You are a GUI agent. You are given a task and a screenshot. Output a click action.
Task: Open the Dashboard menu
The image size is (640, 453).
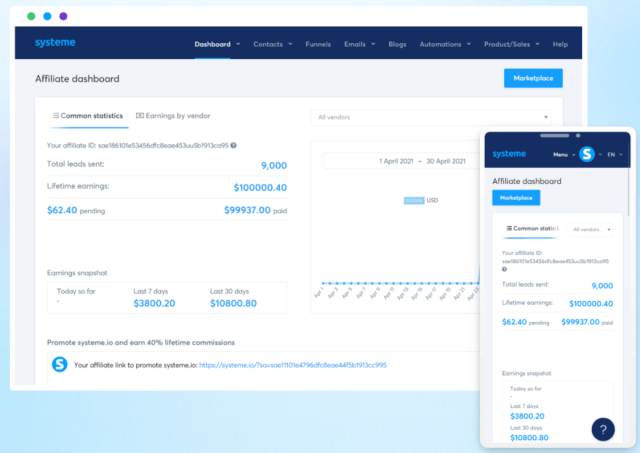(212, 44)
